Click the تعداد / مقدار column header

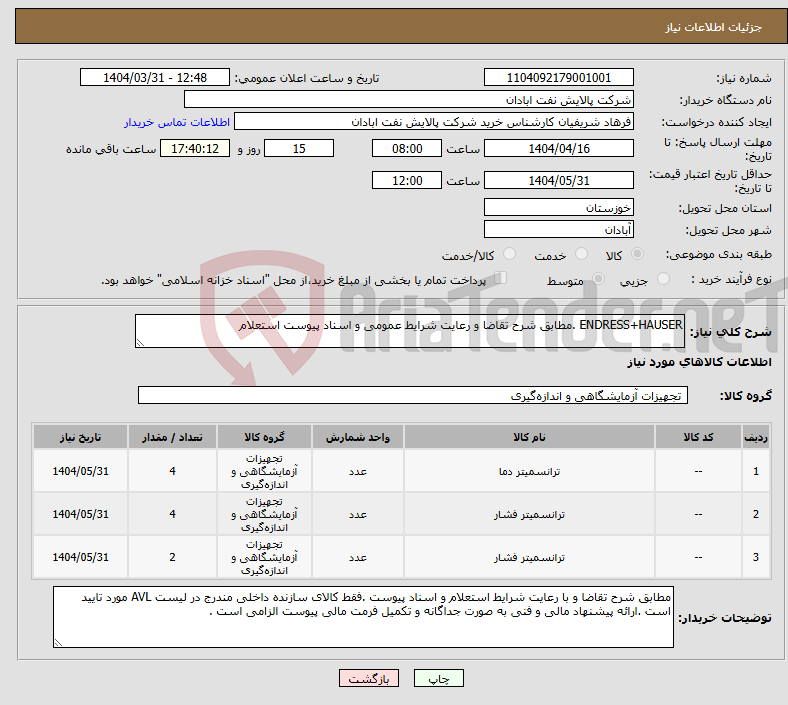tap(172, 437)
